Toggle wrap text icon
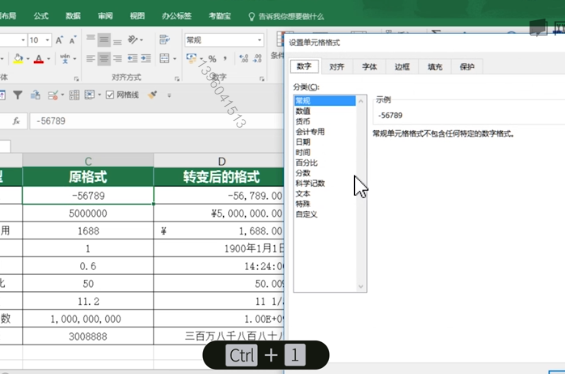This screenshot has width=565, height=374. pyautogui.click(x=165, y=40)
